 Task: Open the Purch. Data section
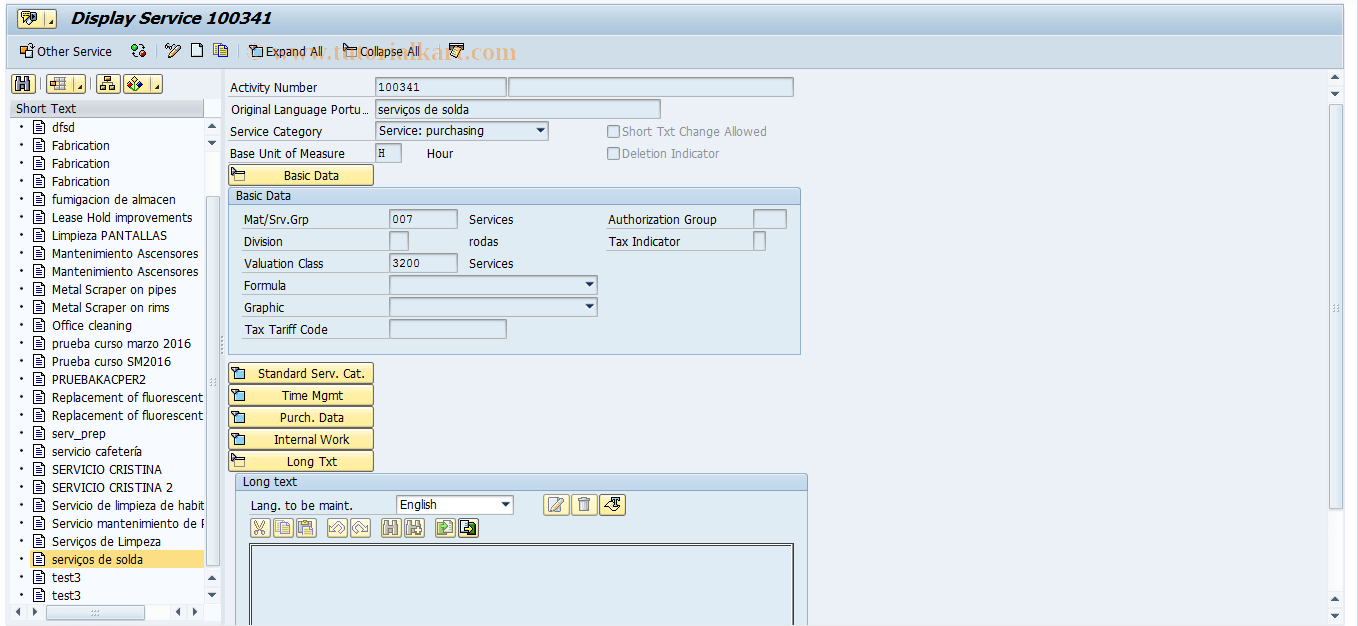click(300, 417)
